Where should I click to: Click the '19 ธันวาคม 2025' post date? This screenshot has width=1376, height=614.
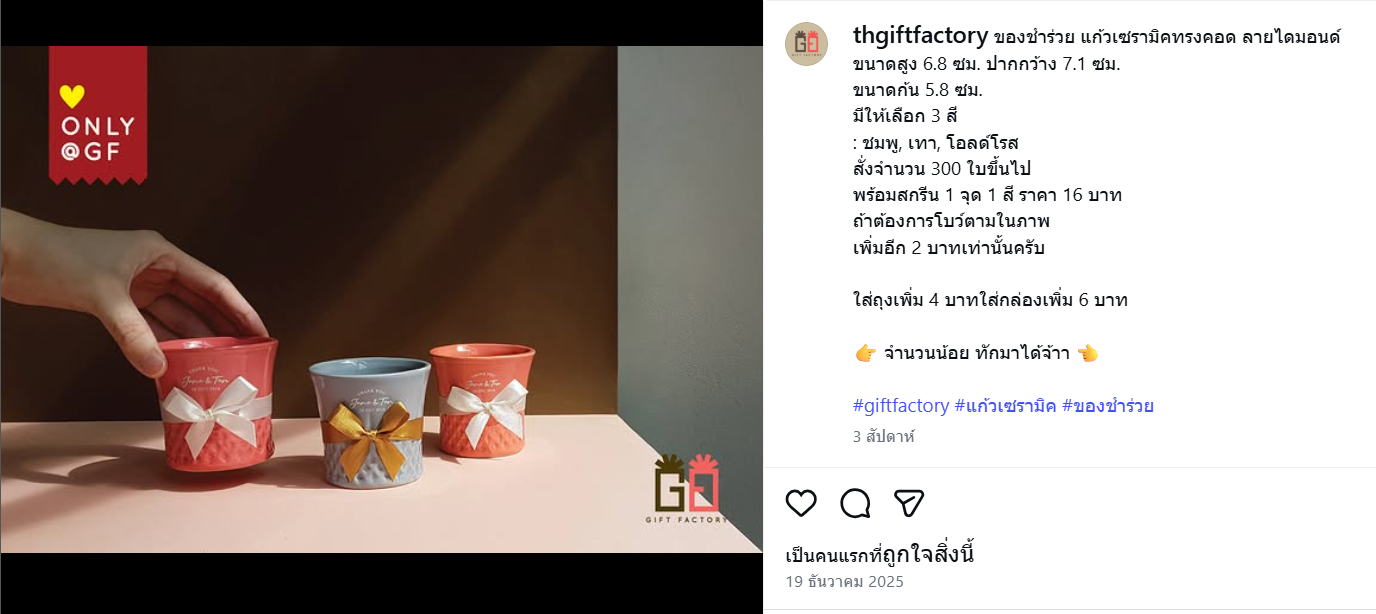[844, 582]
